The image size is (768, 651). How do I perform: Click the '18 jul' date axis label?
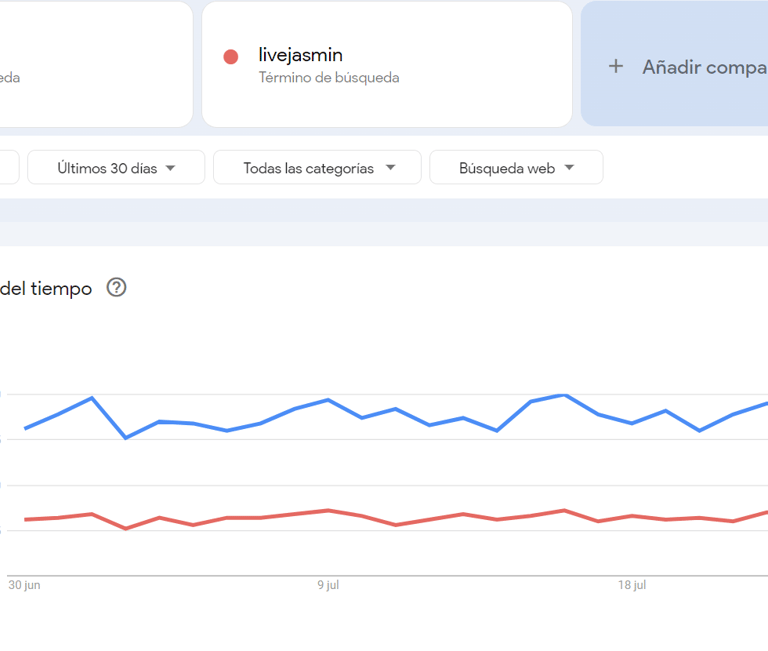click(x=632, y=585)
